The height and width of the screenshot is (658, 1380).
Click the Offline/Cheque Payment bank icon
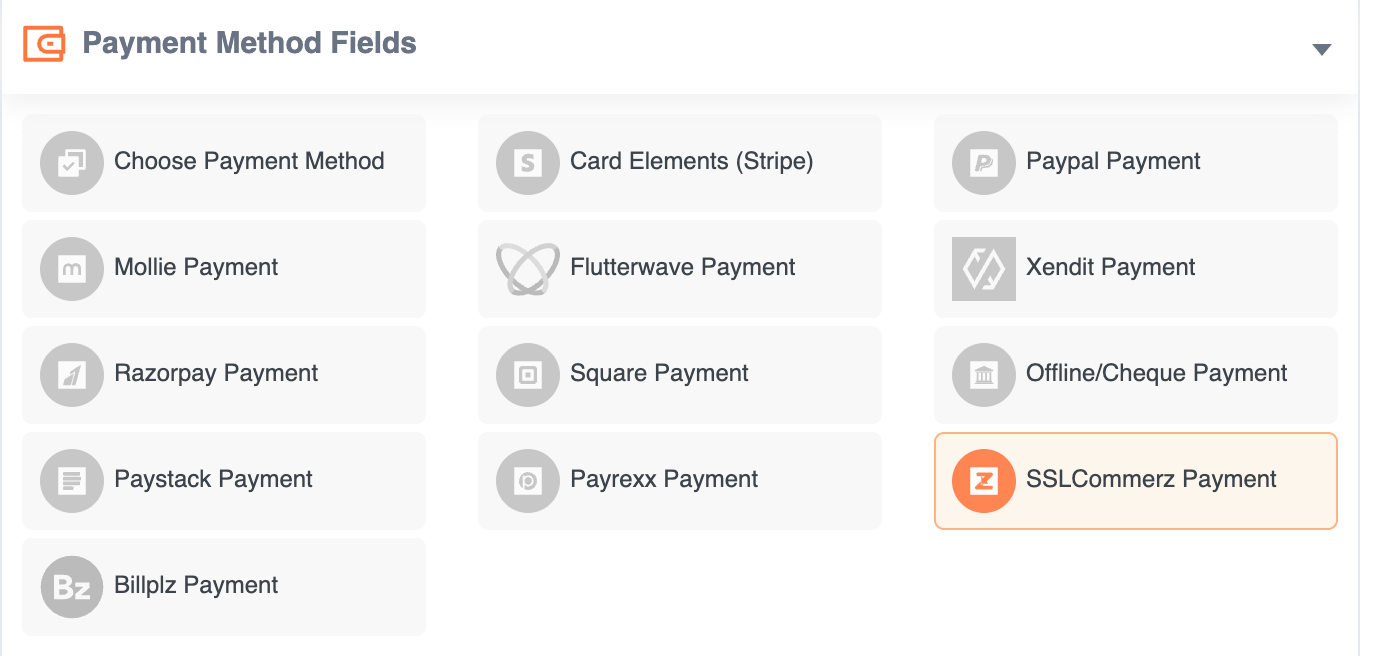pos(983,374)
